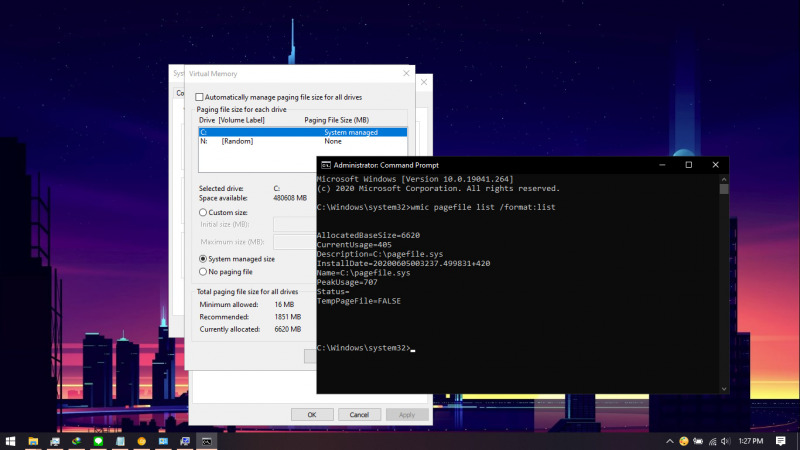Click the 'Drive [Volume Label]' column header
The height and width of the screenshot is (450, 800).
[232, 120]
